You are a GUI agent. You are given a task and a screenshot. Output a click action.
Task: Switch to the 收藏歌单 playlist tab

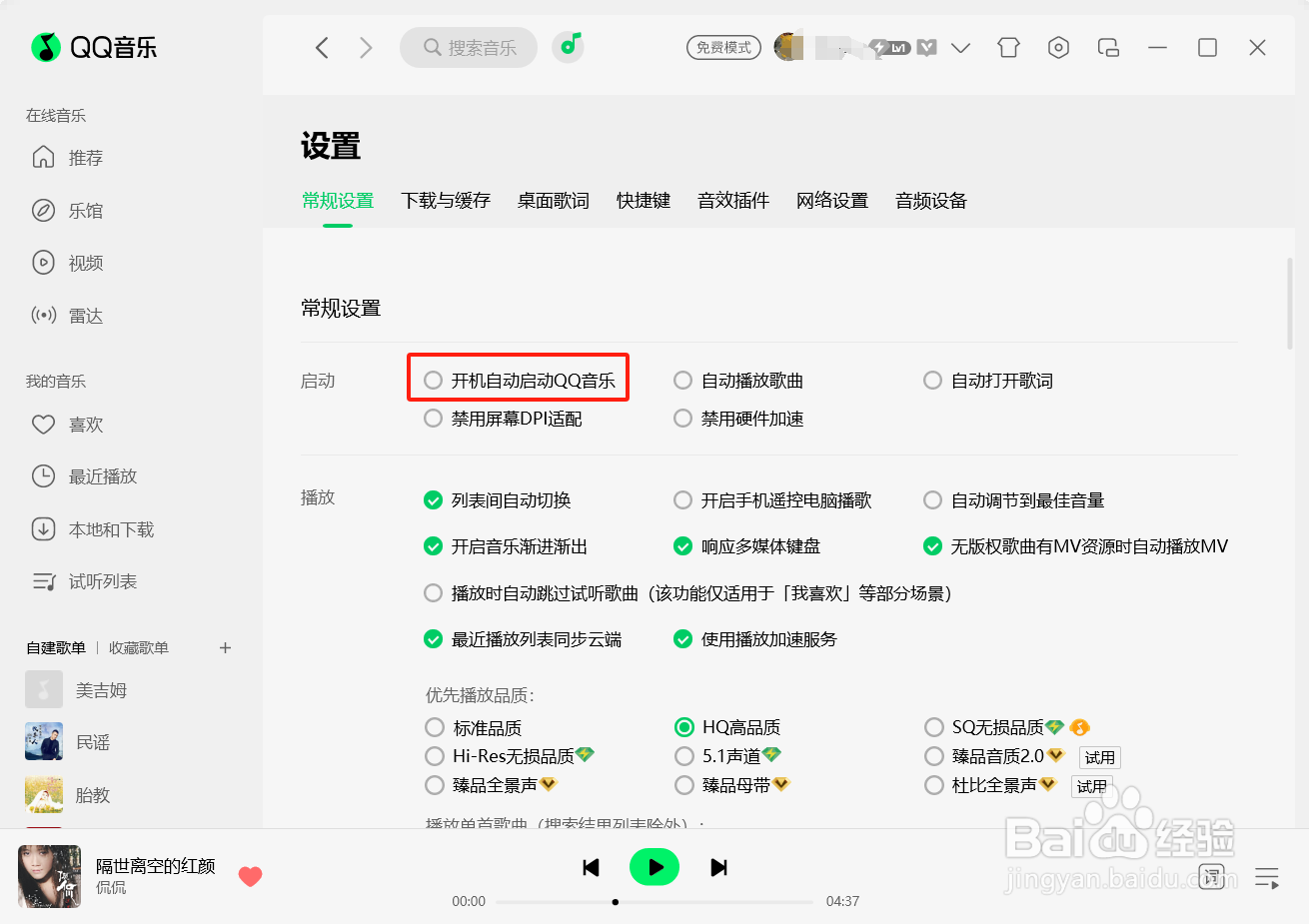[x=137, y=647]
